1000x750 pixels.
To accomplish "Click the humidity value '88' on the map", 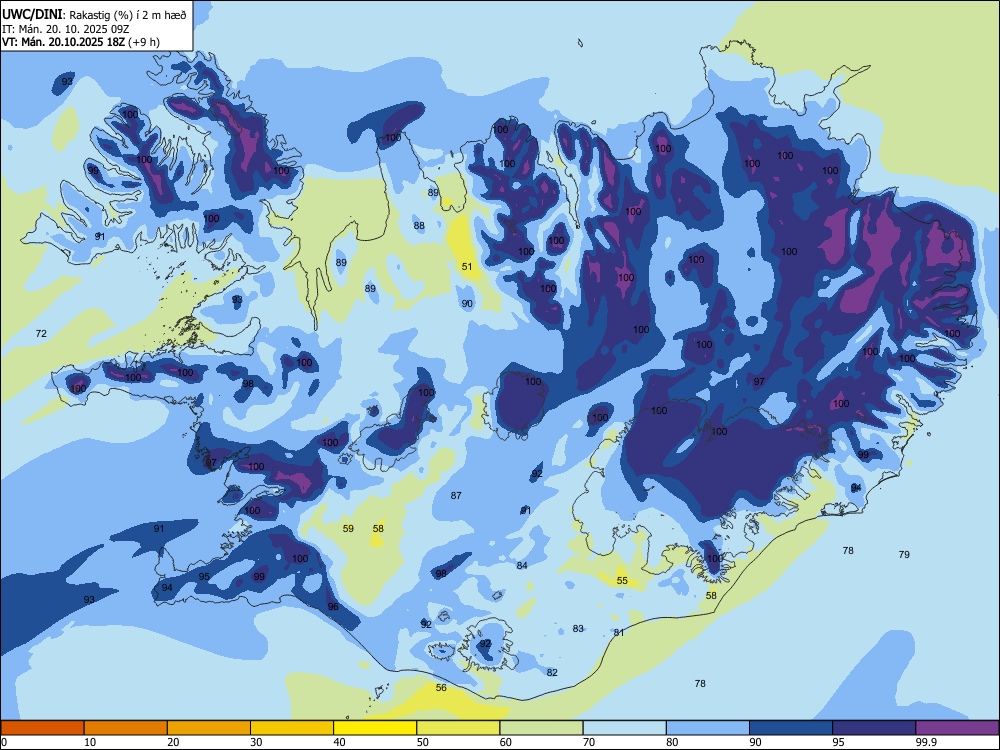I will coord(419,226).
